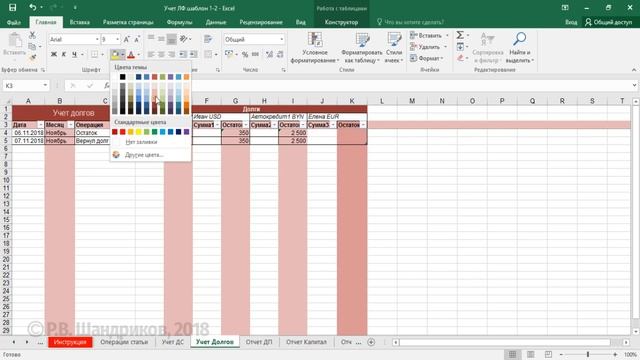This screenshot has width=640, height=360.
Task: Open the Отчет Капитал sheet tab
Action: tap(306, 342)
